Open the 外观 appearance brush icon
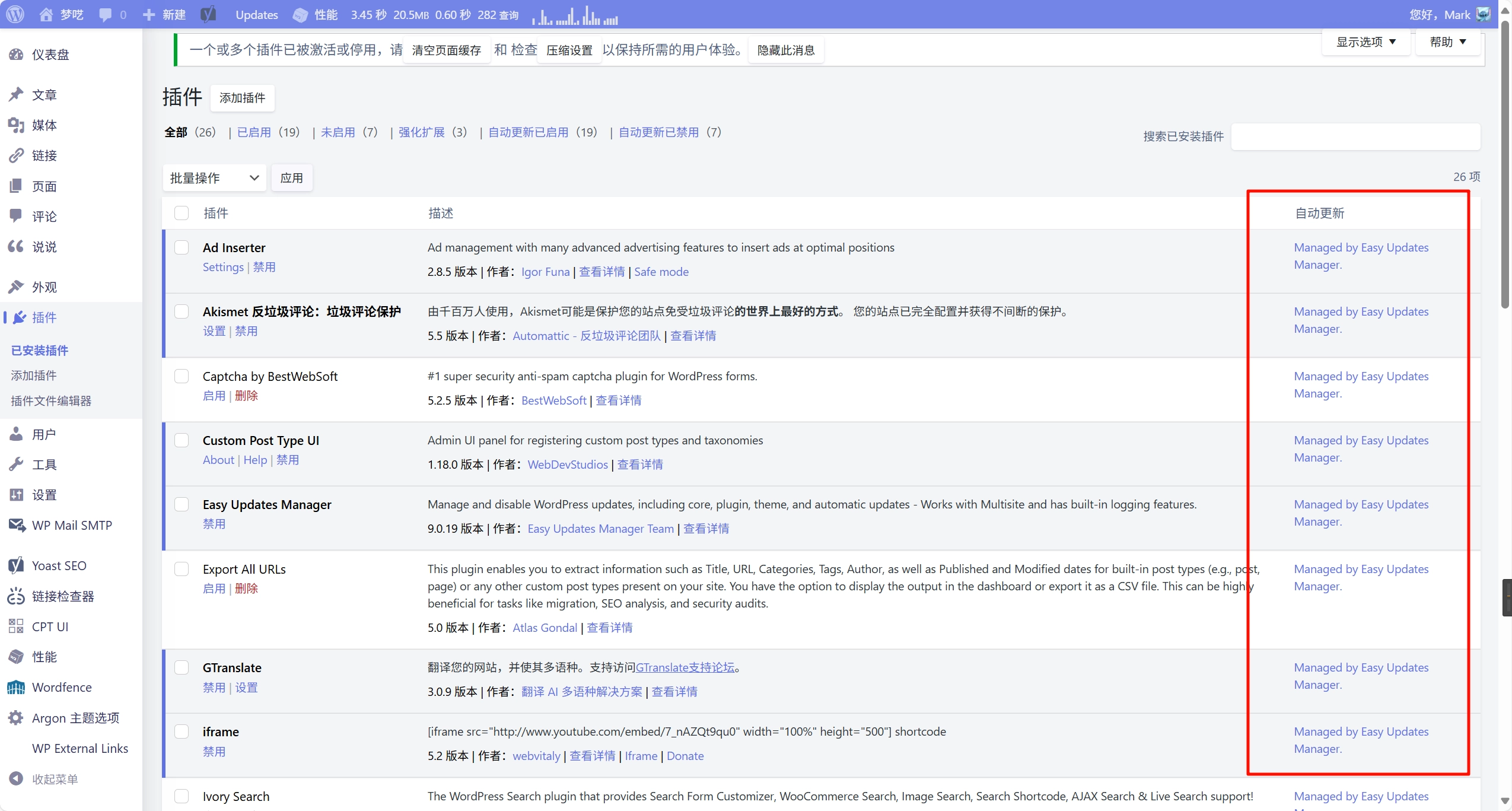The width and height of the screenshot is (1512, 811). 16,287
